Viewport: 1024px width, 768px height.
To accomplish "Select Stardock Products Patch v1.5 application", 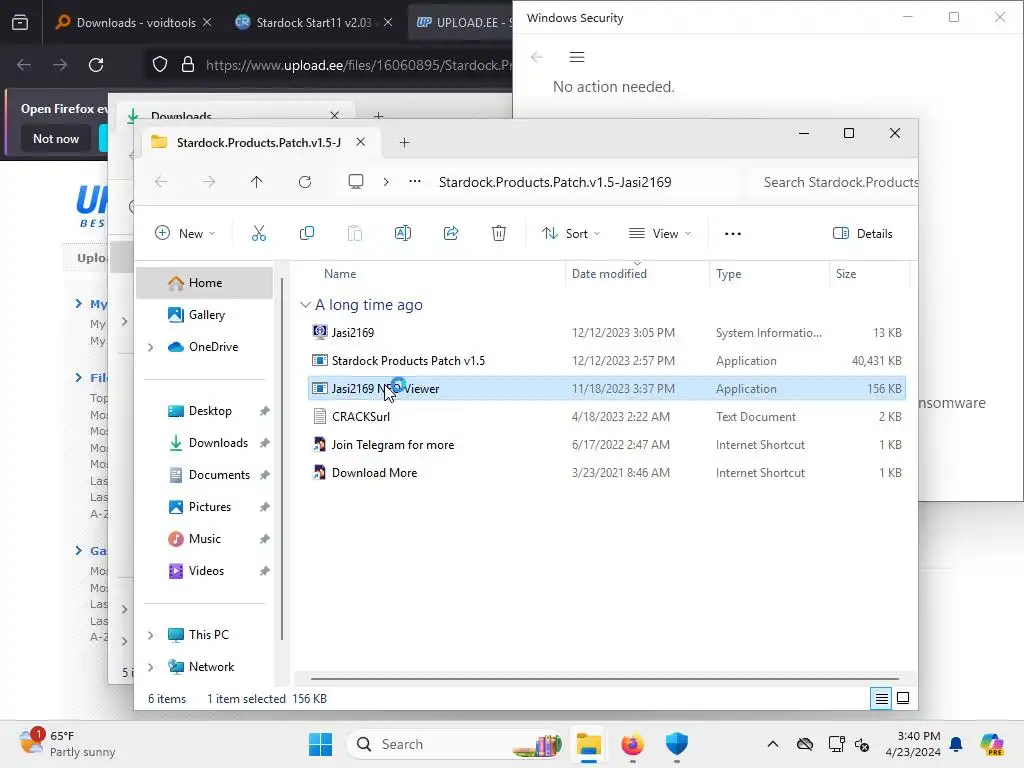I will click(607, 360).
